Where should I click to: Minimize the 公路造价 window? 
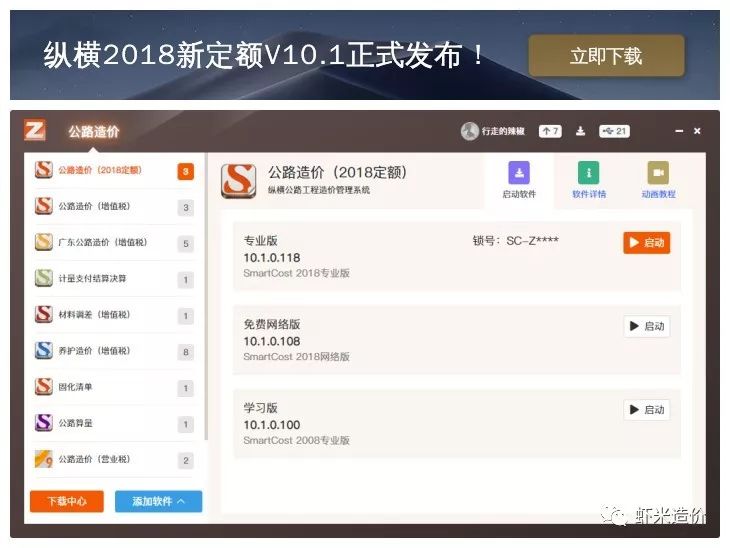coord(679,131)
